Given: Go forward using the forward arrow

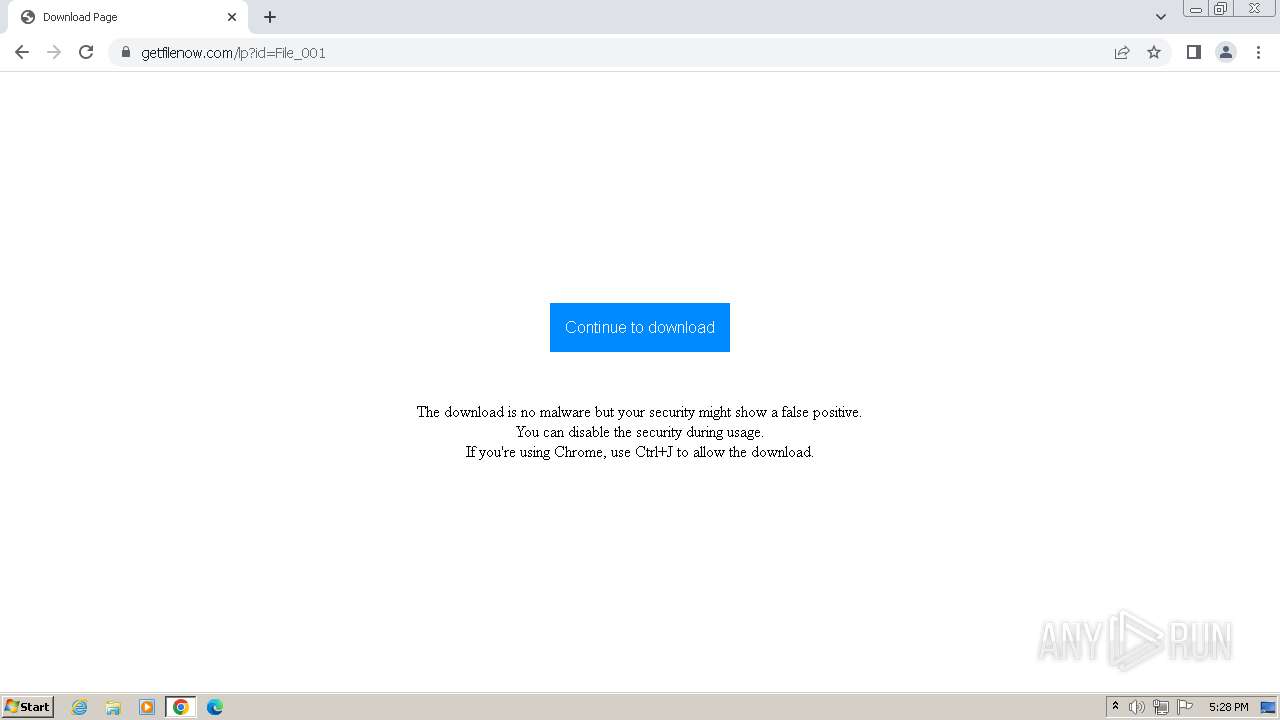Looking at the screenshot, I should pos(54,52).
